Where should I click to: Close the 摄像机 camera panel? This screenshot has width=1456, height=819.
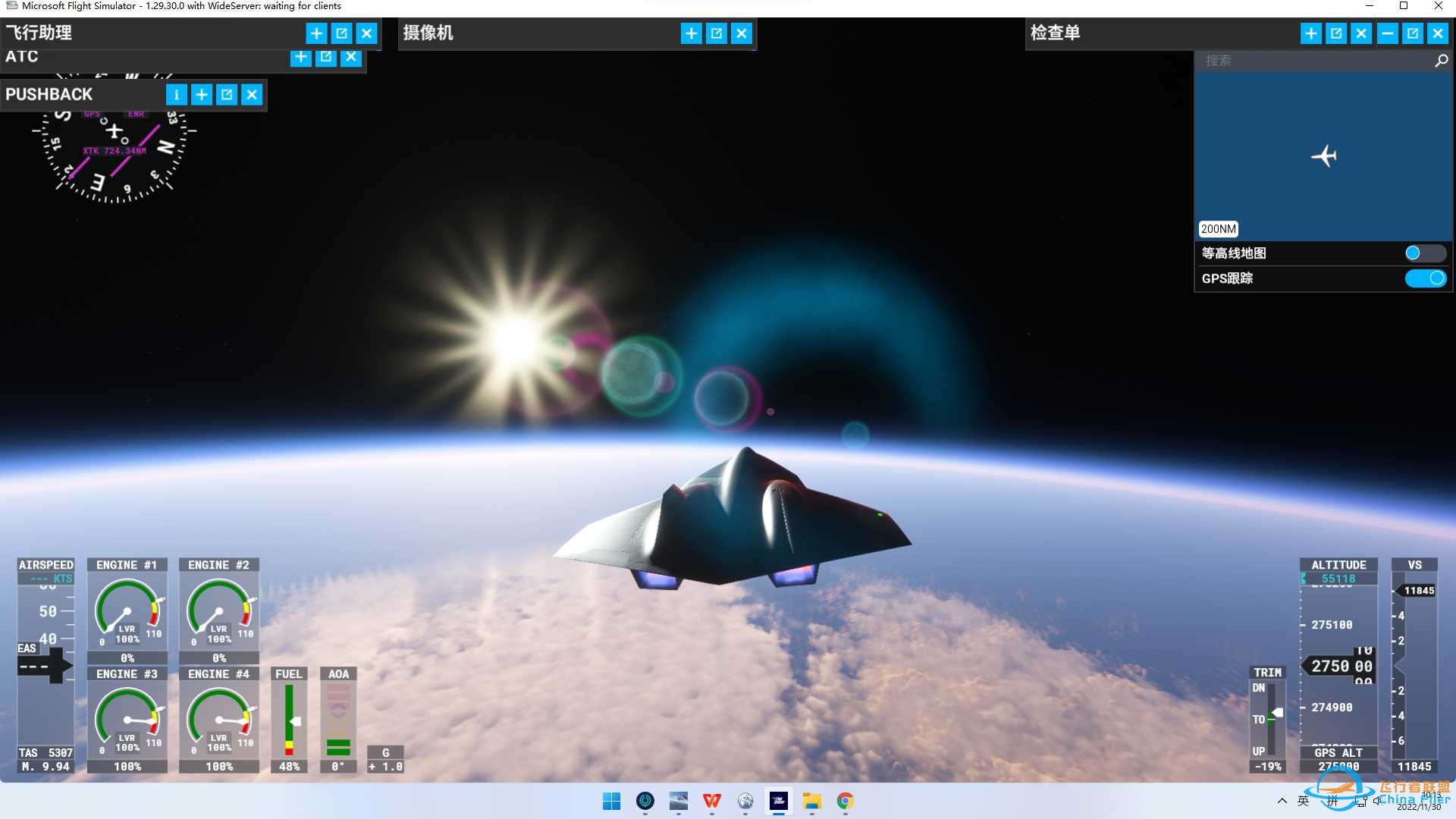coord(742,33)
